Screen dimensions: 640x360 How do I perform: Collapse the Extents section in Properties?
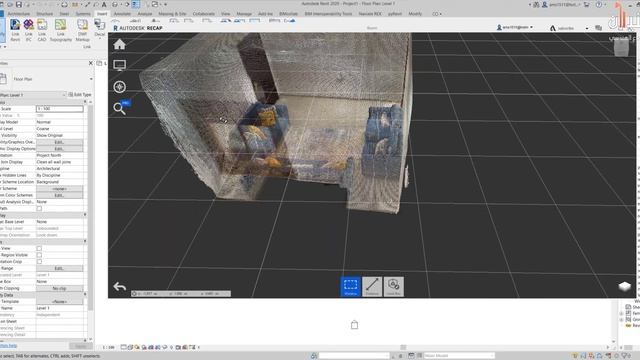[x=85, y=242]
